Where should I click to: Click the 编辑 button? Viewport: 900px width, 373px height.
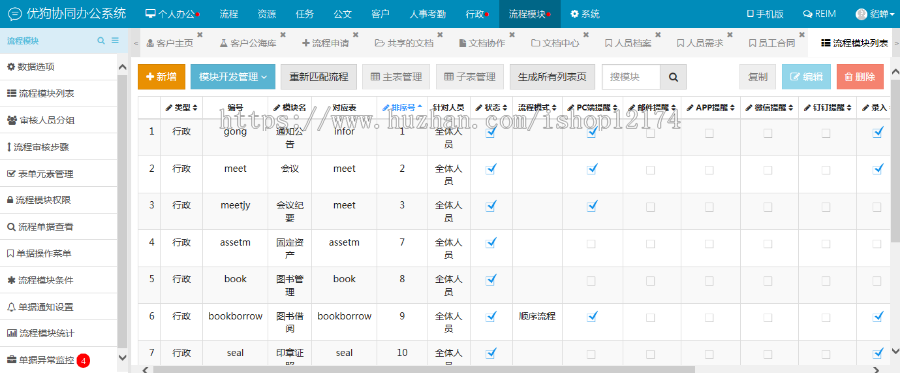tap(806, 77)
